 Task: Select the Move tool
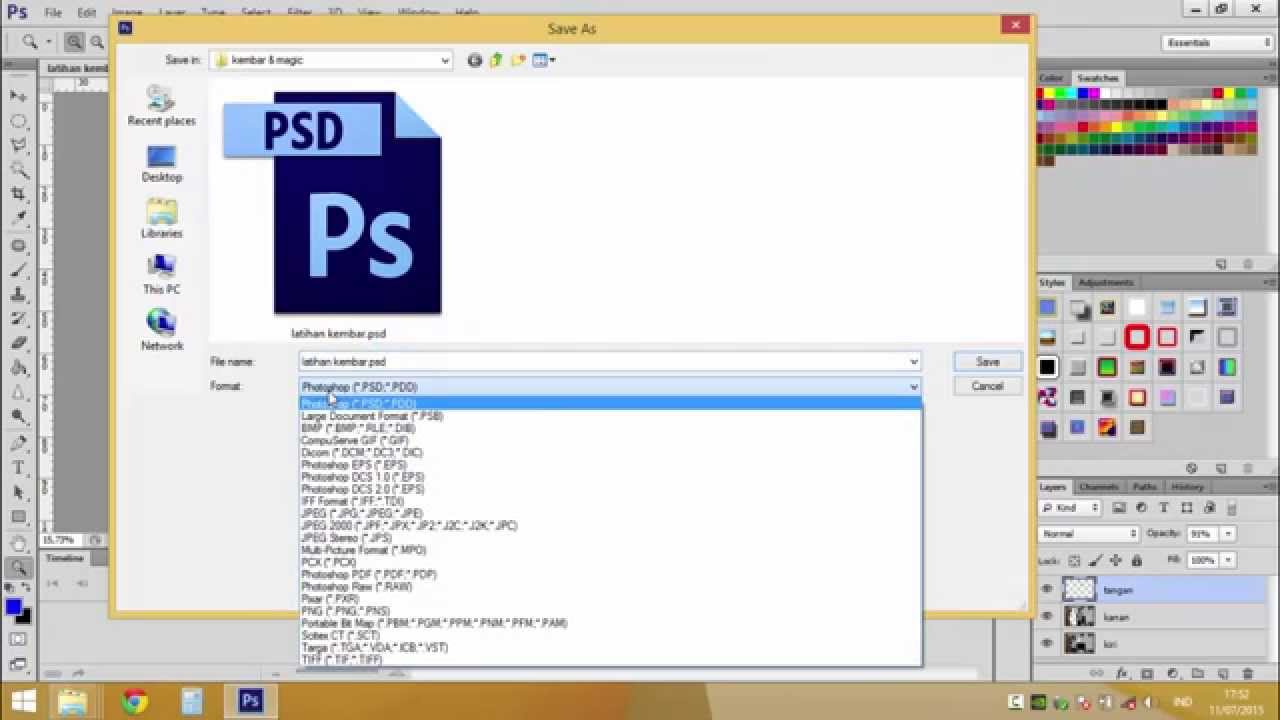pyautogui.click(x=18, y=96)
